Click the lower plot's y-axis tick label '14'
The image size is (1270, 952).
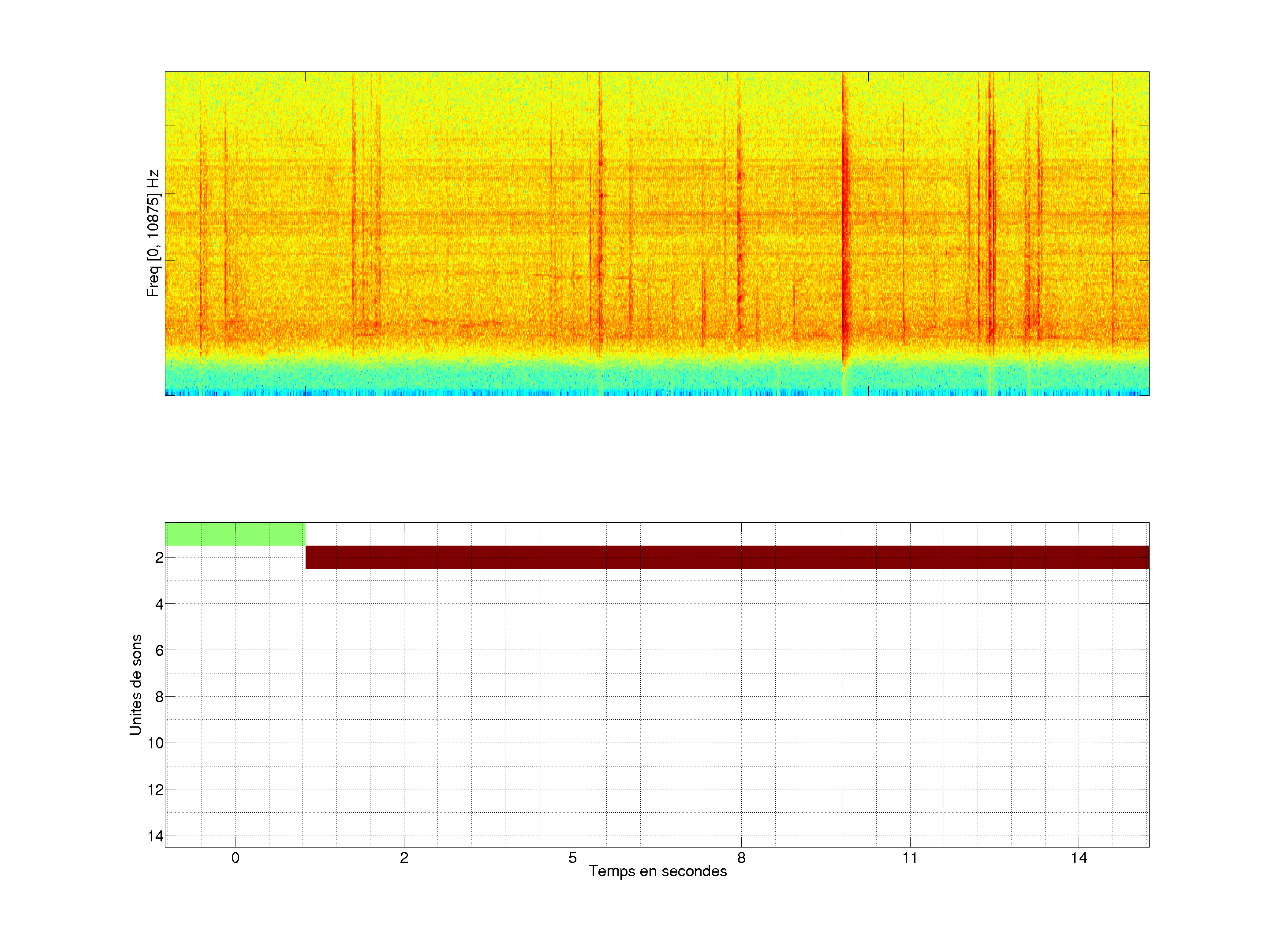click(156, 836)
